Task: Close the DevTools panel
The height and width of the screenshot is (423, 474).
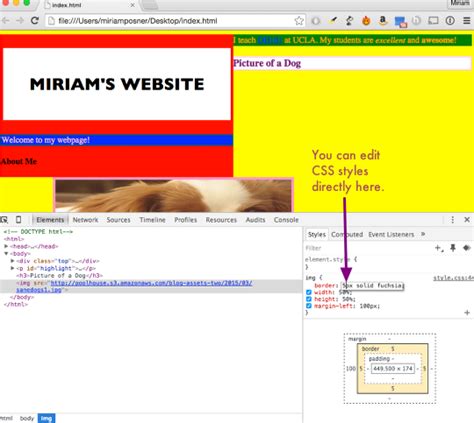Action: pos(467,220)
